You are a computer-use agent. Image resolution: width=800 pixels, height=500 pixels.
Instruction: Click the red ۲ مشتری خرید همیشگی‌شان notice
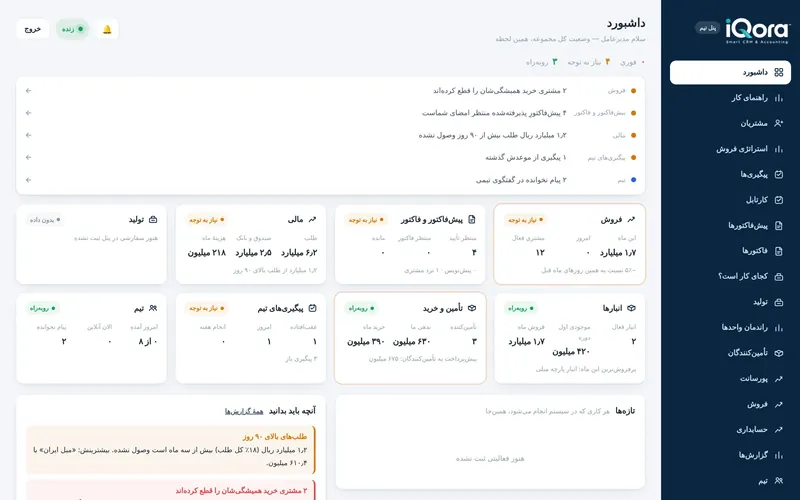tap(171, 490)
